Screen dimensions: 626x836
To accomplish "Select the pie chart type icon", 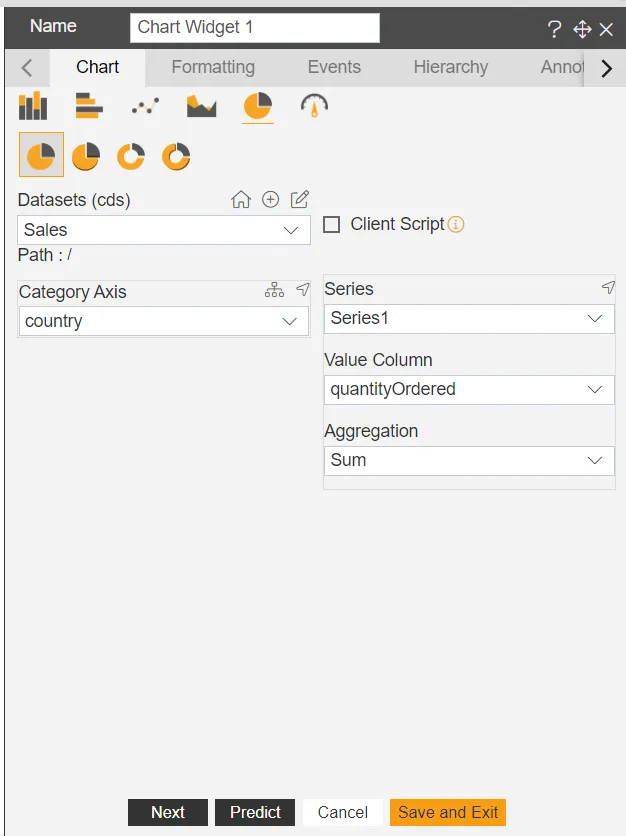I will pos(258,106).
